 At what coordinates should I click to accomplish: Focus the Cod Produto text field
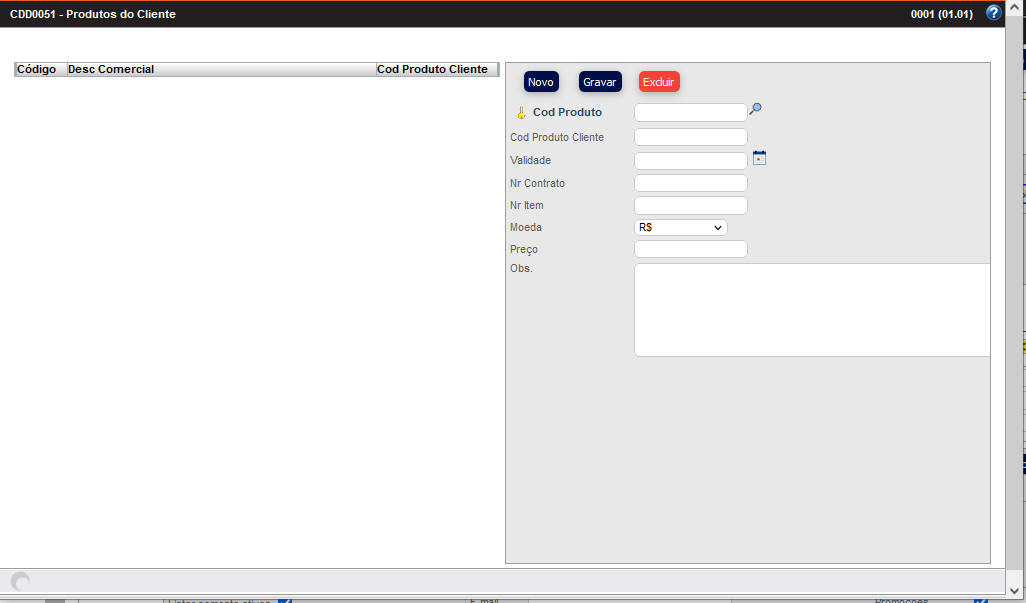tap(690, 113)
